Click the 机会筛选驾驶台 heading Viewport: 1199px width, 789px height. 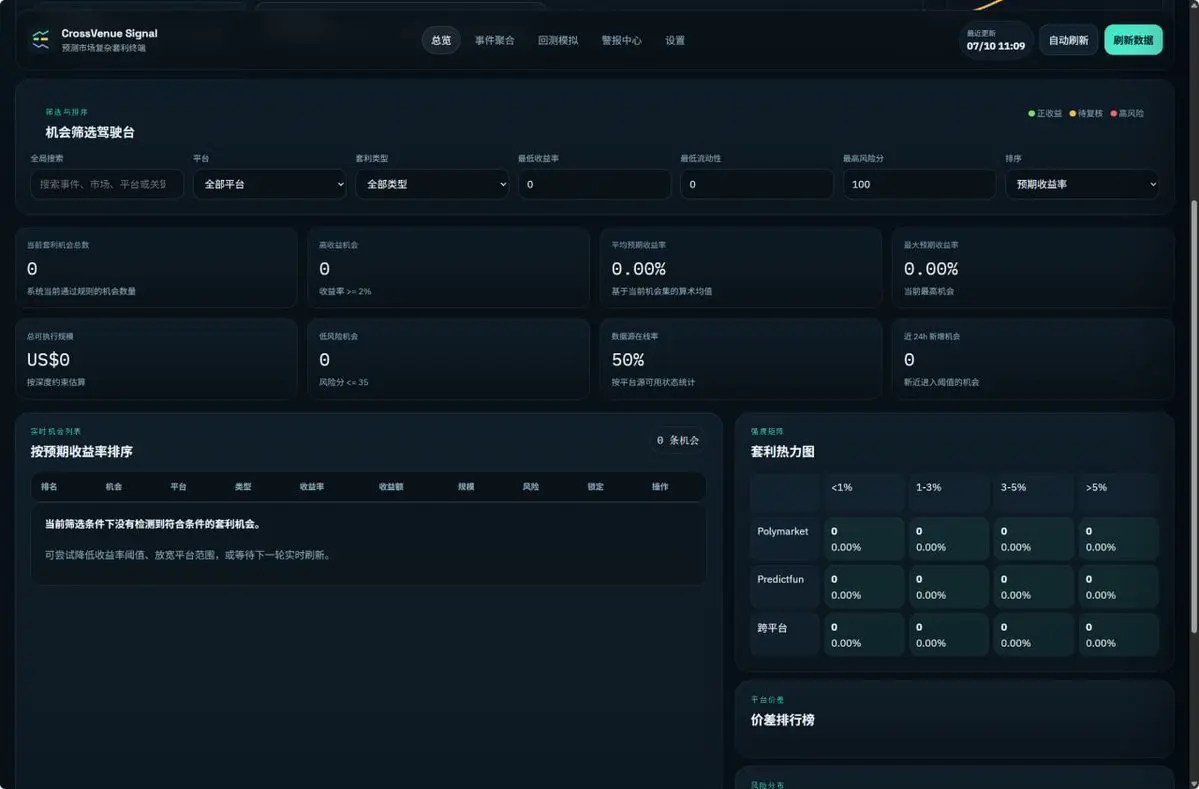89,132
